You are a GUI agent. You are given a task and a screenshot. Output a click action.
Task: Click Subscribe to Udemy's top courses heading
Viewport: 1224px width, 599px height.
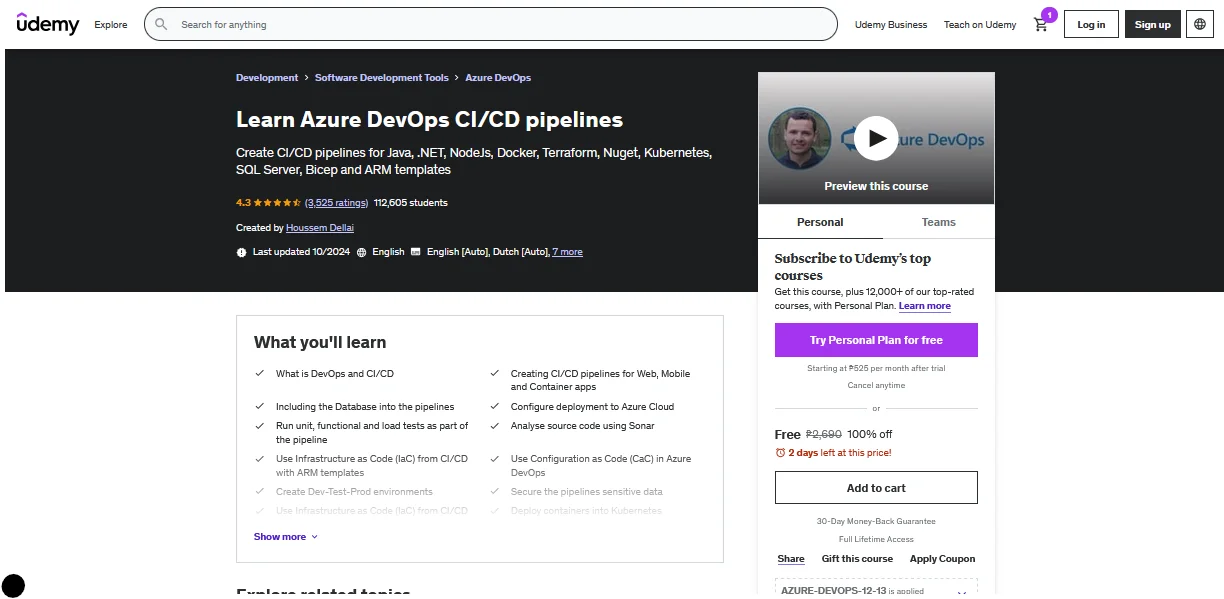pos(853,267)
